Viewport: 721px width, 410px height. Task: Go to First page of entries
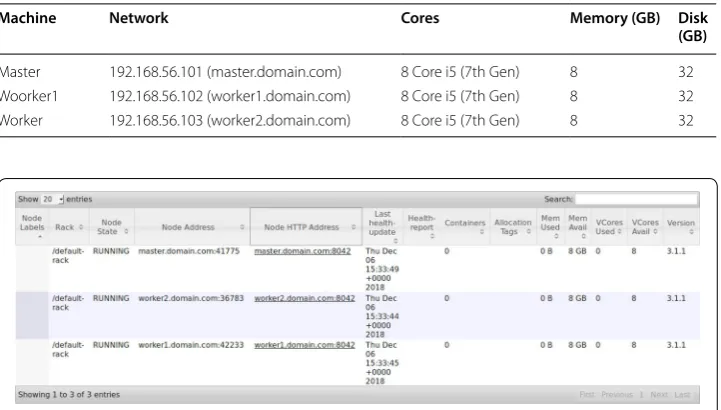[x=587, y=394]
